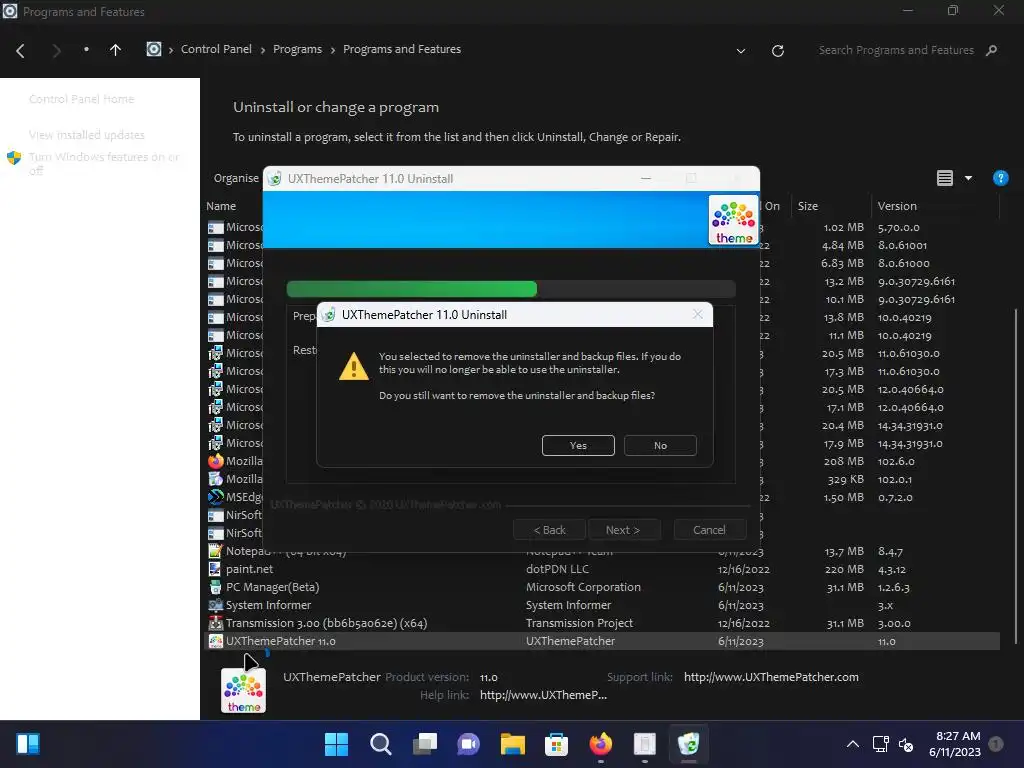
Task: Open Chat from the taskbar
Action: (x=468, y=744)
